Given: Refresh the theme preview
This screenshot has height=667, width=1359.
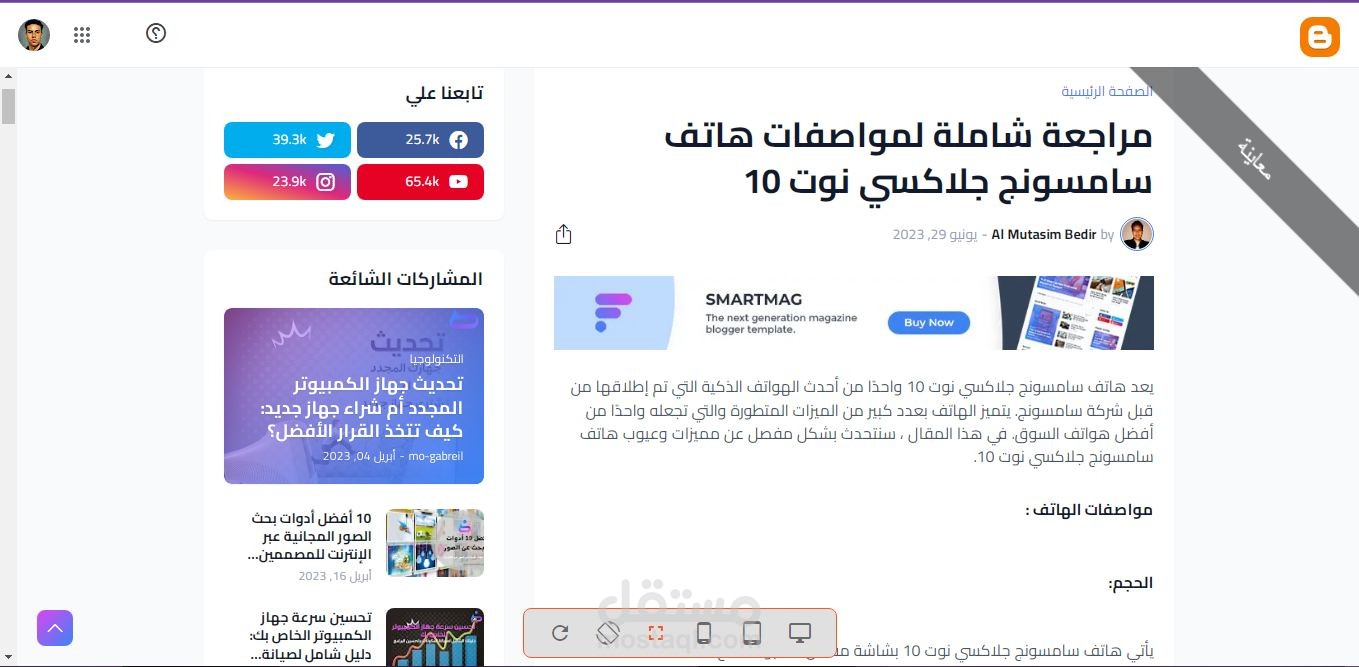Looking at the screenshot, I should click(560, 633).
